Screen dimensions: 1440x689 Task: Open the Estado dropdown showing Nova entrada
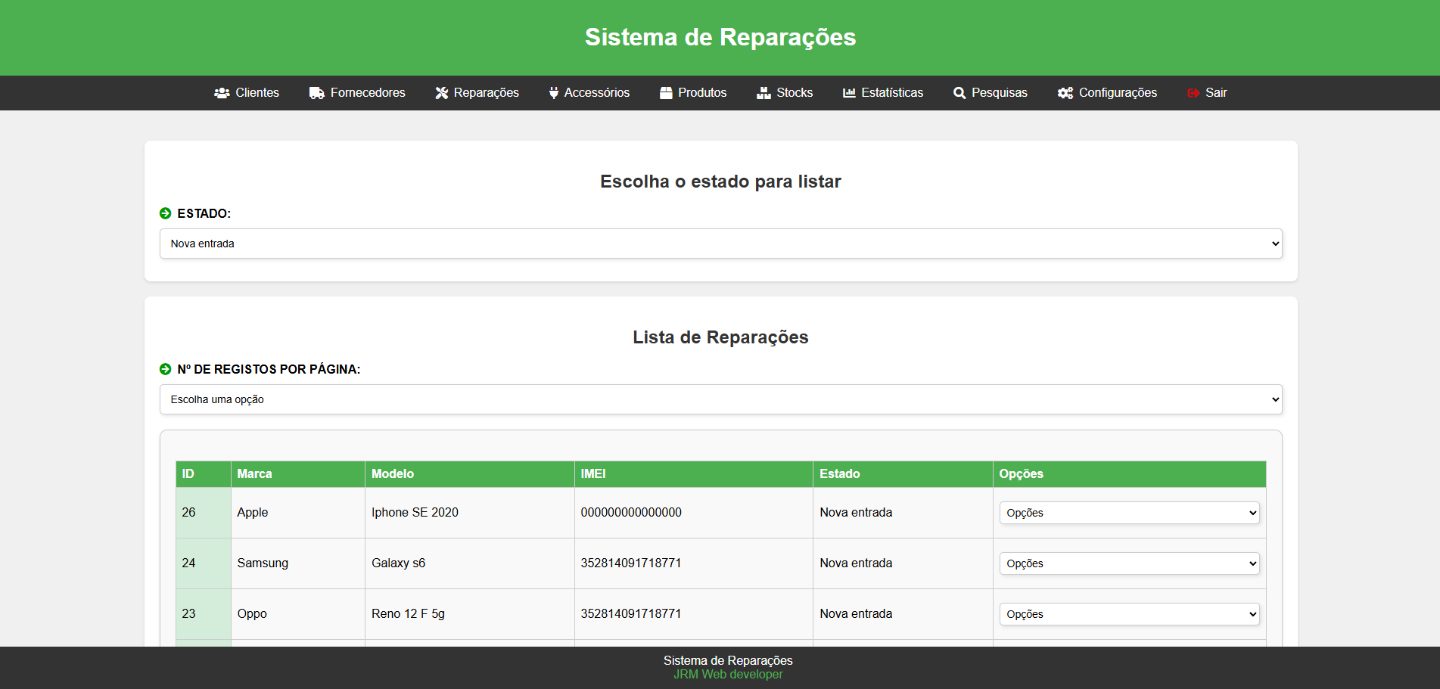click(x=721, y=243)
